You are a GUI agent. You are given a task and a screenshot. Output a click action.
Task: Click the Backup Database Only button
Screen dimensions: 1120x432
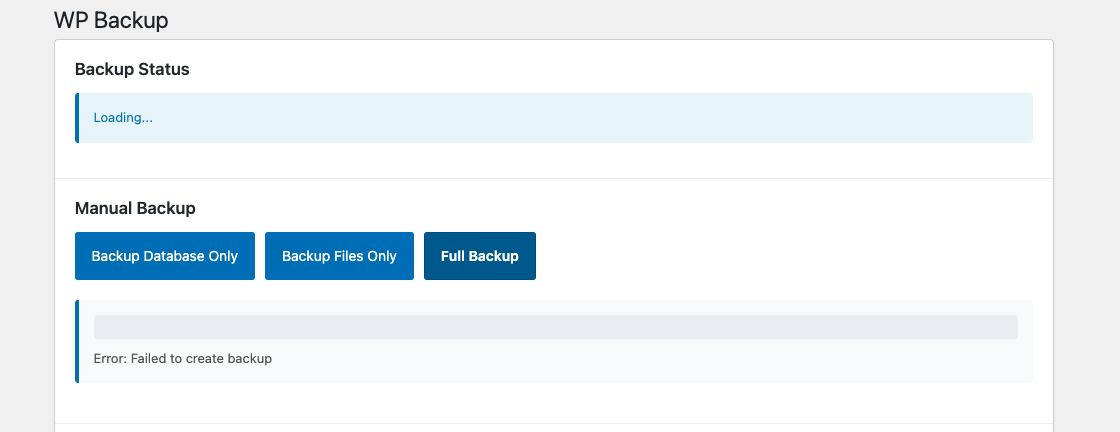[x=165, y=256]
